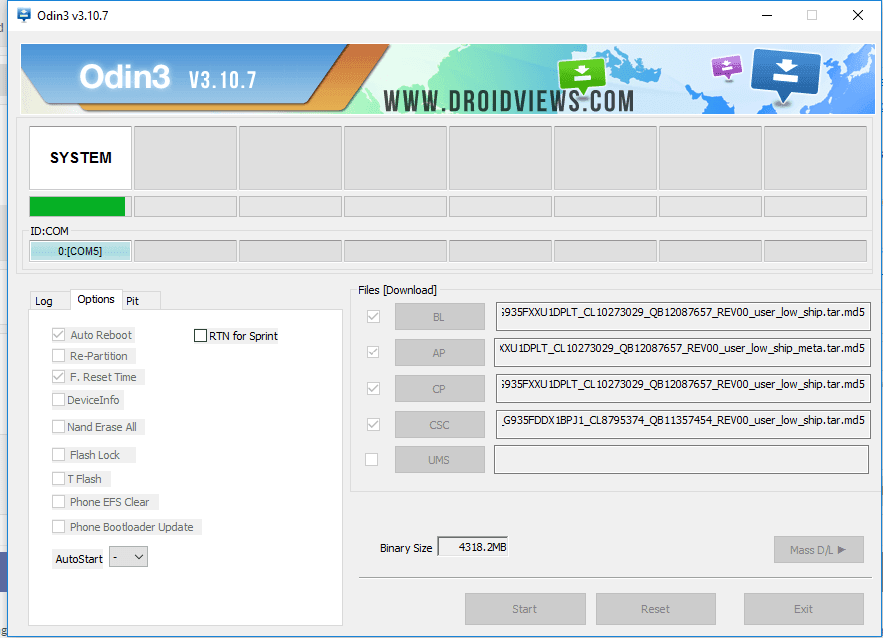Toggle the F. Reset Time checkbox
Viewport: 883px width, 638px height.
click(x=59, y=376)
